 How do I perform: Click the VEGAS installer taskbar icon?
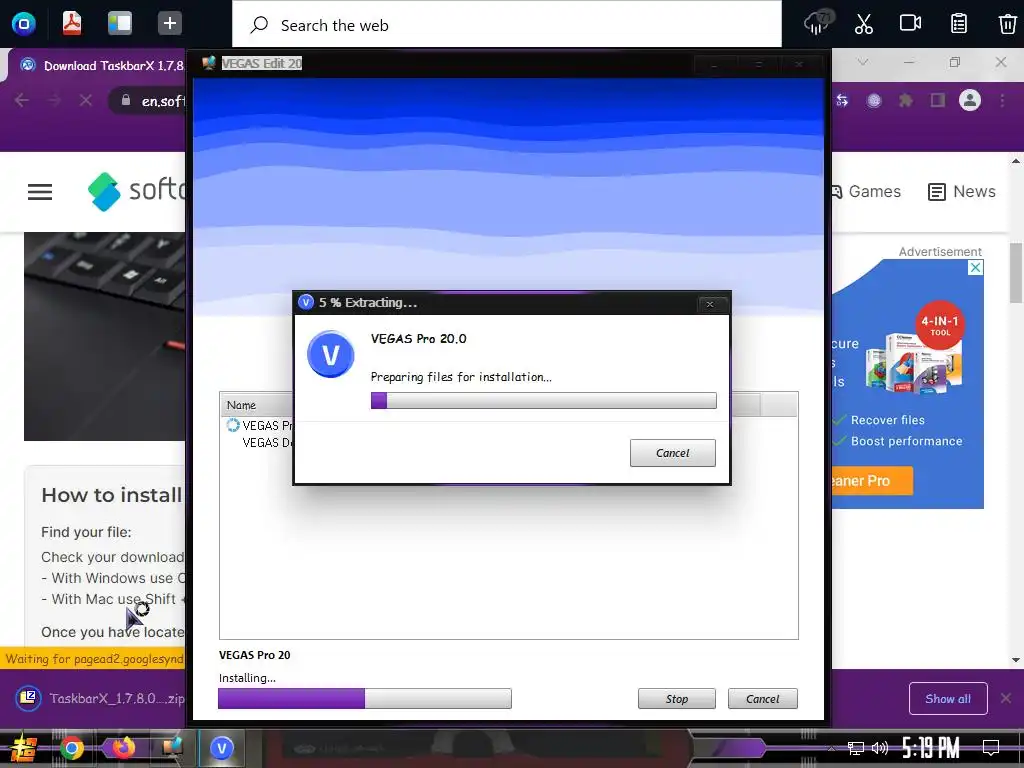coord(172,748)
